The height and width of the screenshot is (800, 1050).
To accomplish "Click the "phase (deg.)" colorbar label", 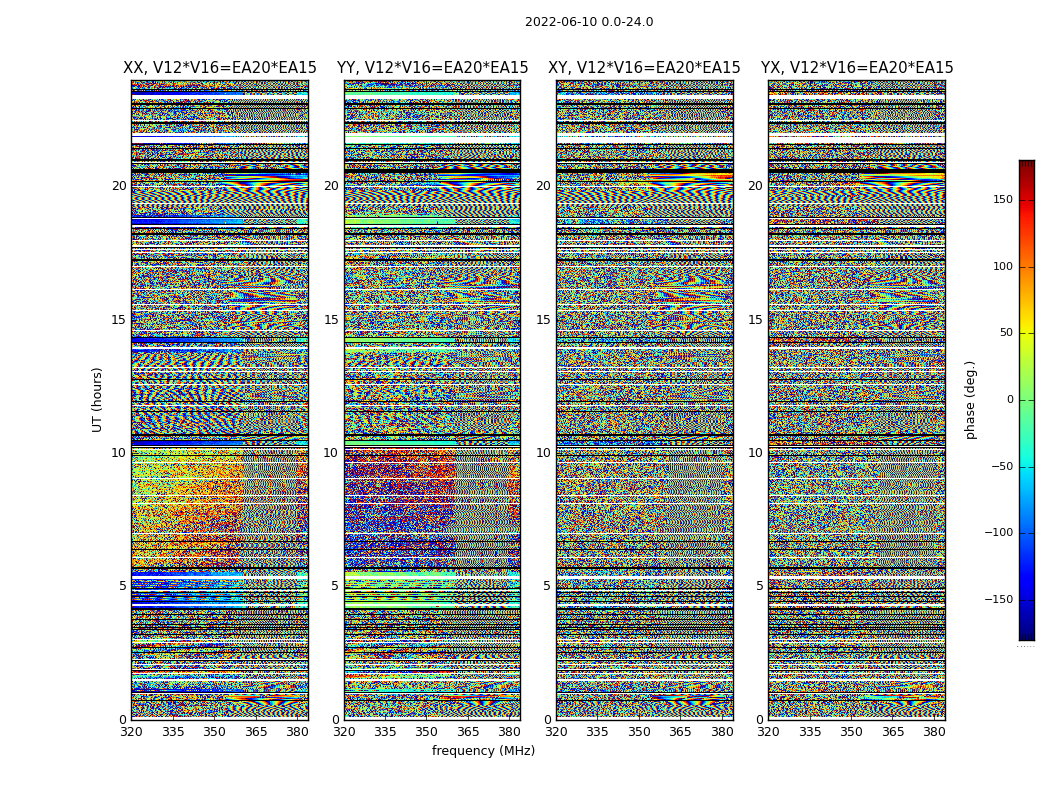I will pos(970,400).
